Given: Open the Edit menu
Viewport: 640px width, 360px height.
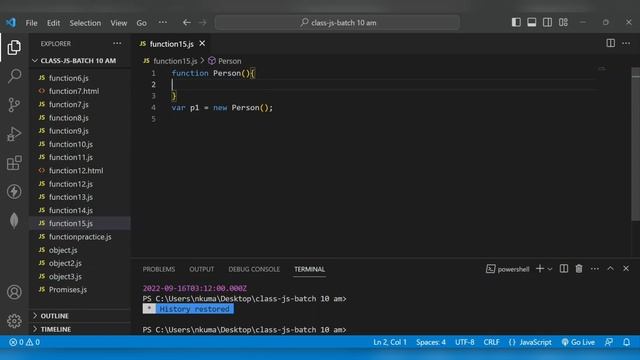Looking at the screenshot, I should point(53,23).
